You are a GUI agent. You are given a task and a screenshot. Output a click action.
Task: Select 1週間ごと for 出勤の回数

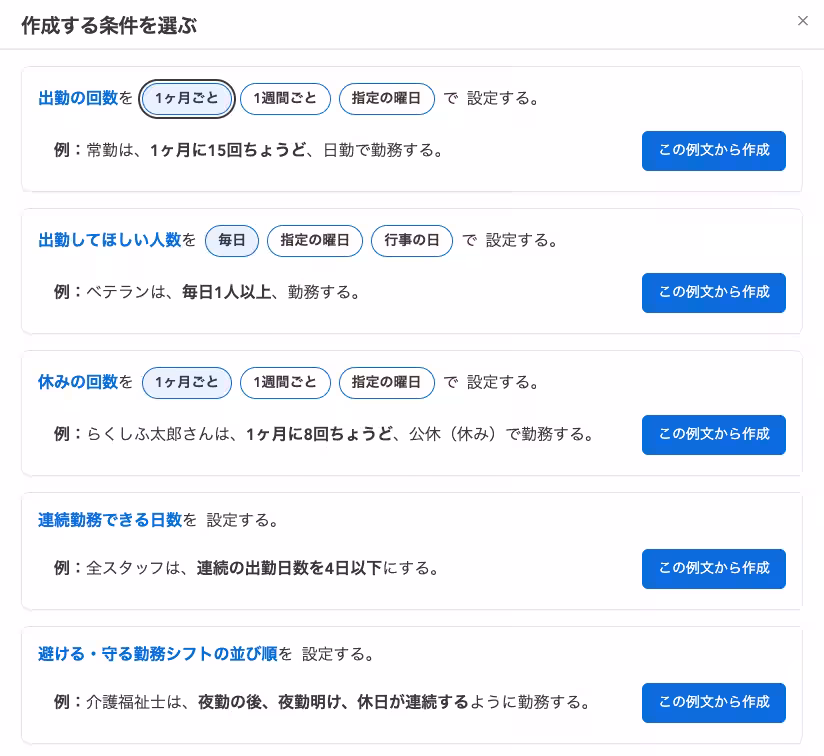pyautogui.click(x=285, y=99)
